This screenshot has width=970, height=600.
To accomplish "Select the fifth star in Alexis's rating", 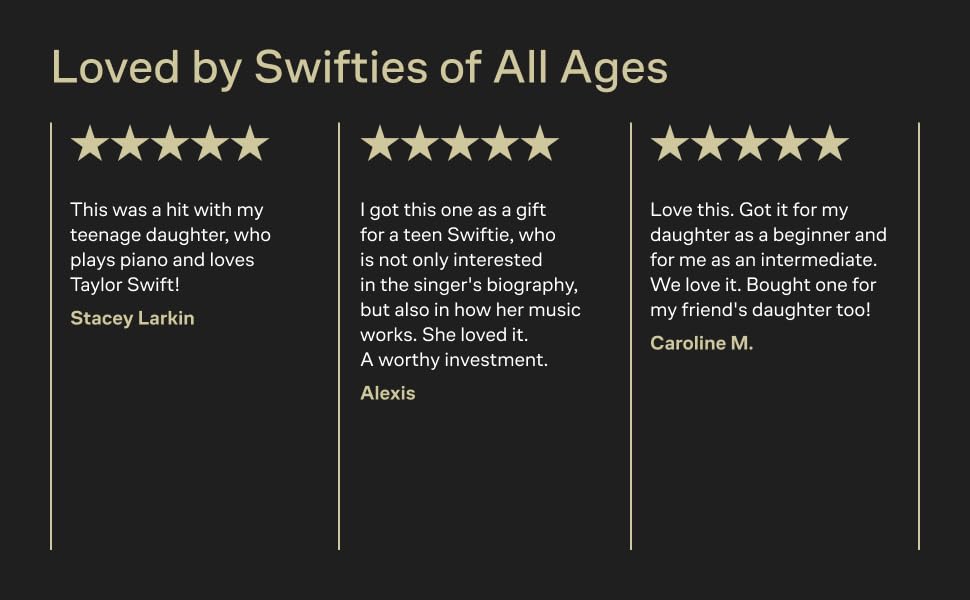I will (x=540, y=144).
